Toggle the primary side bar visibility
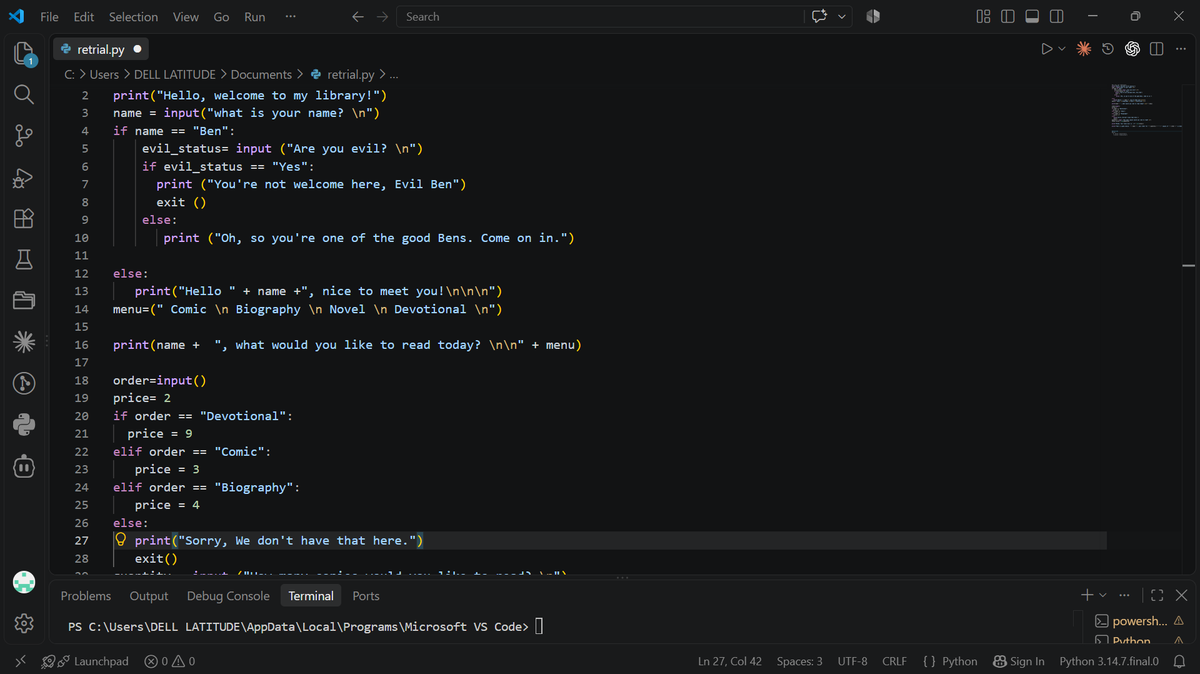This screenshot has height=674, width=1200. click(x=1008, y=17)
